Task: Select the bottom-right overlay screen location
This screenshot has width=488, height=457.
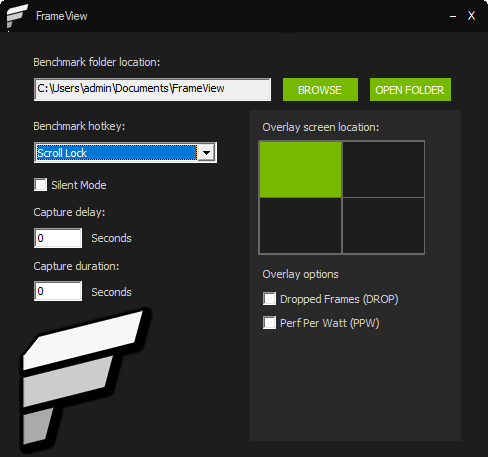Action: point(383,226)
